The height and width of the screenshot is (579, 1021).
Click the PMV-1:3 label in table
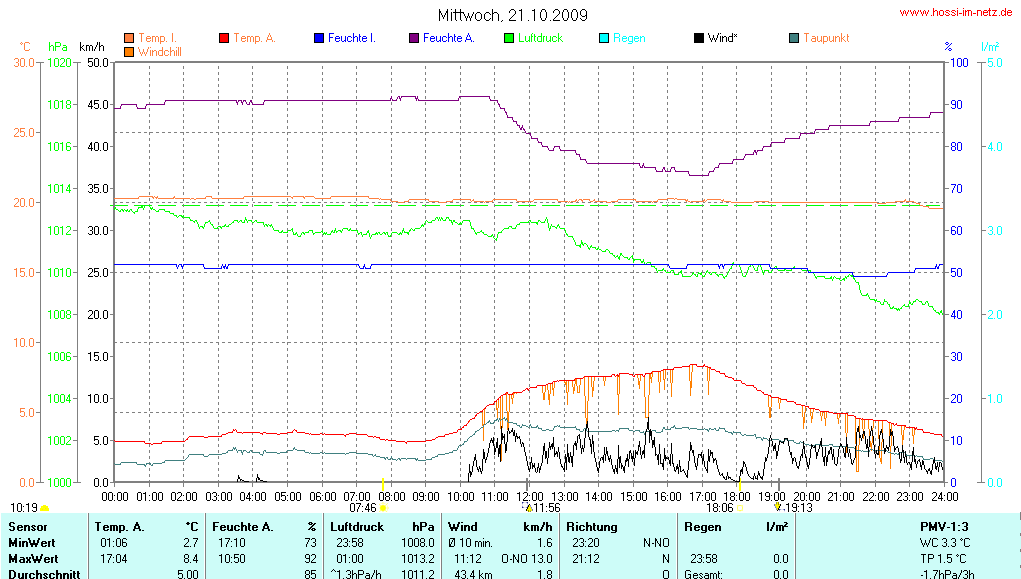pyautogui.click(x=946, y=526)
